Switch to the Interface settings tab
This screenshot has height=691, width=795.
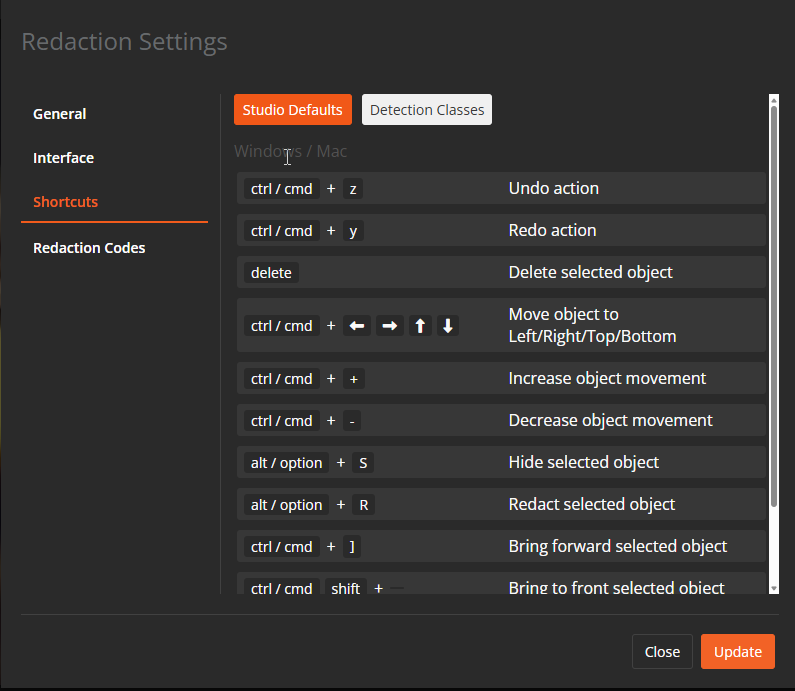pyautogui.click(x=63, y=158)
